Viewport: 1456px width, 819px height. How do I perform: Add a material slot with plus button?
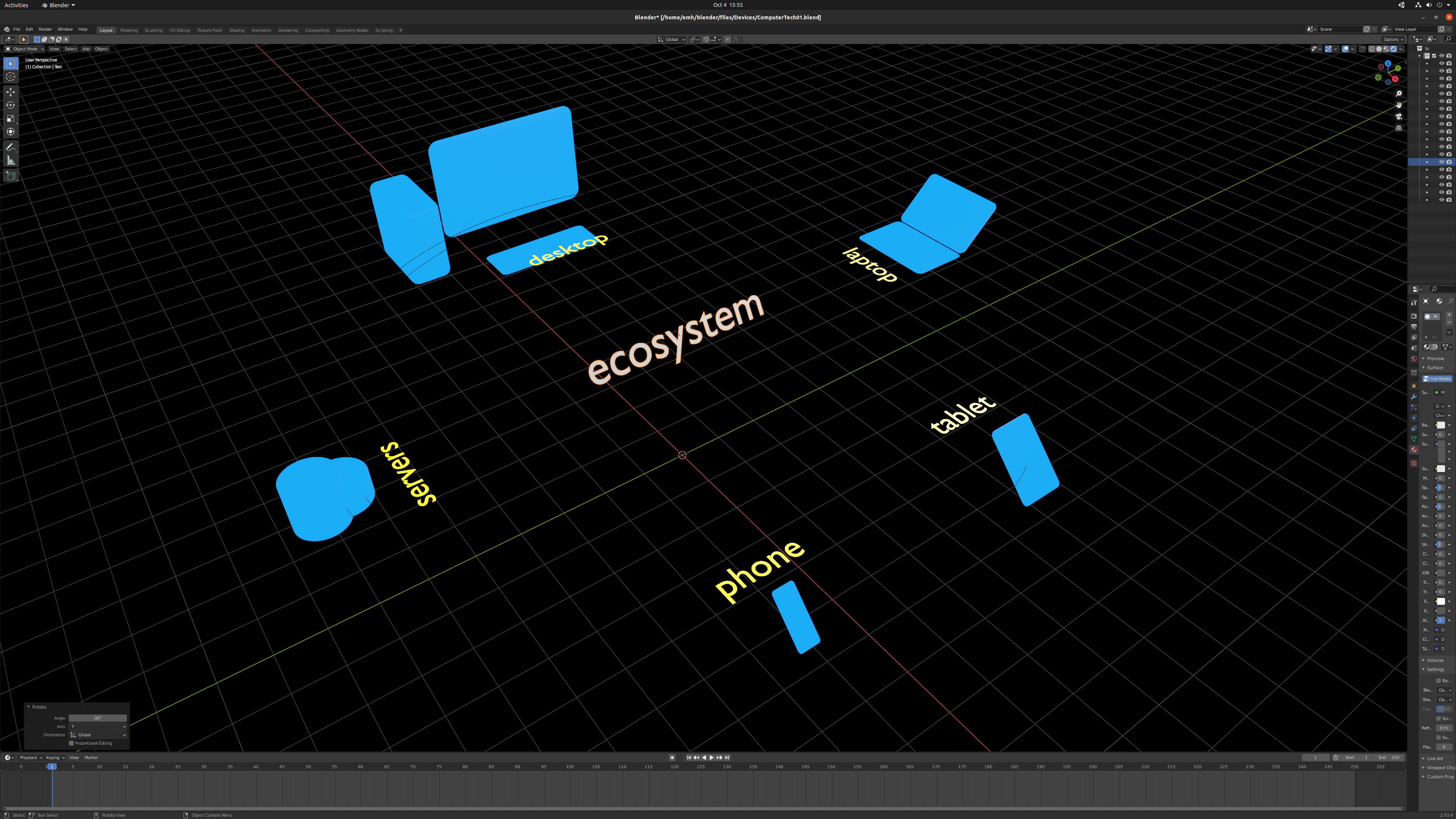[1449, 314]
